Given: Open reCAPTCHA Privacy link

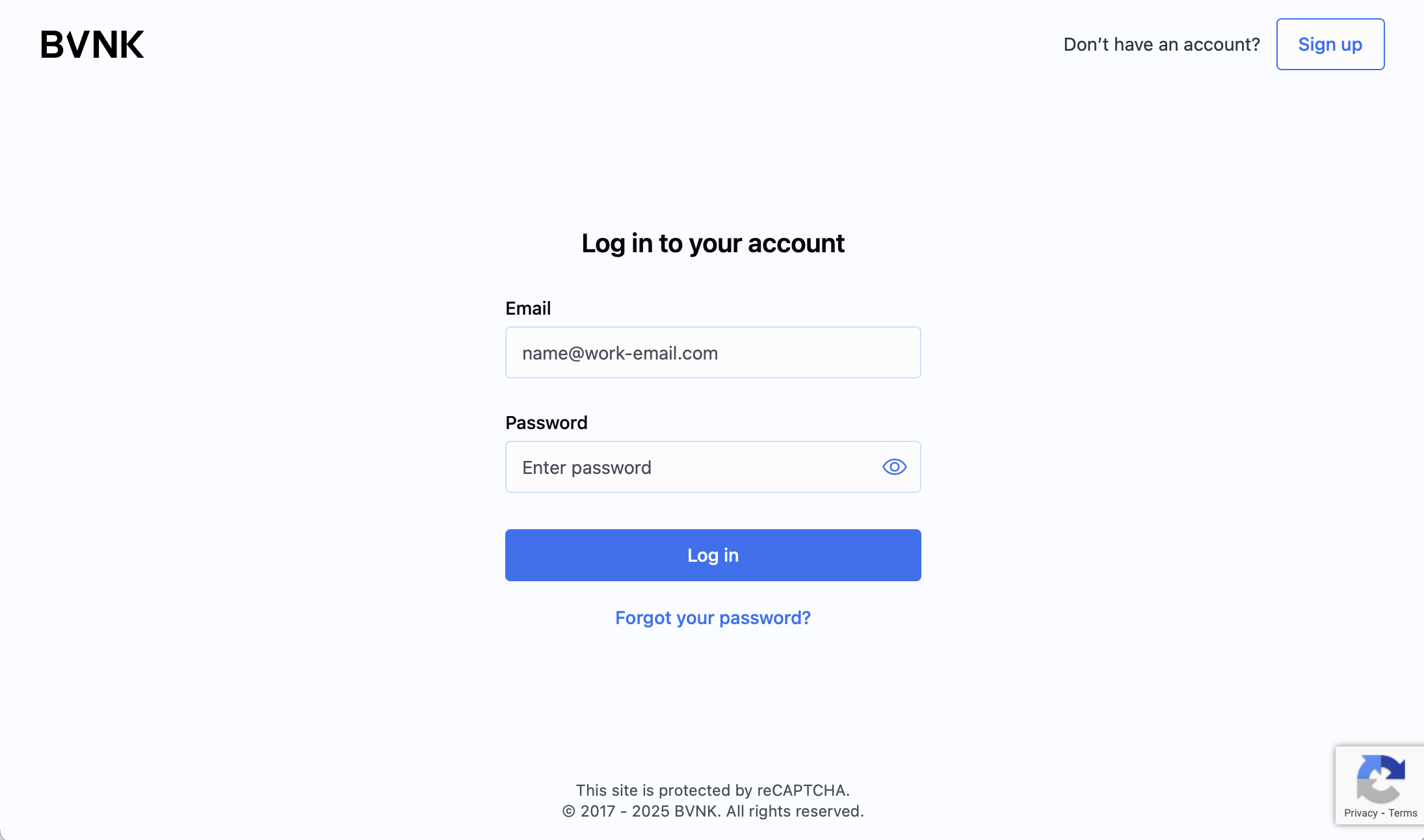Looking at the screenshot, I should coord(1360,813).
